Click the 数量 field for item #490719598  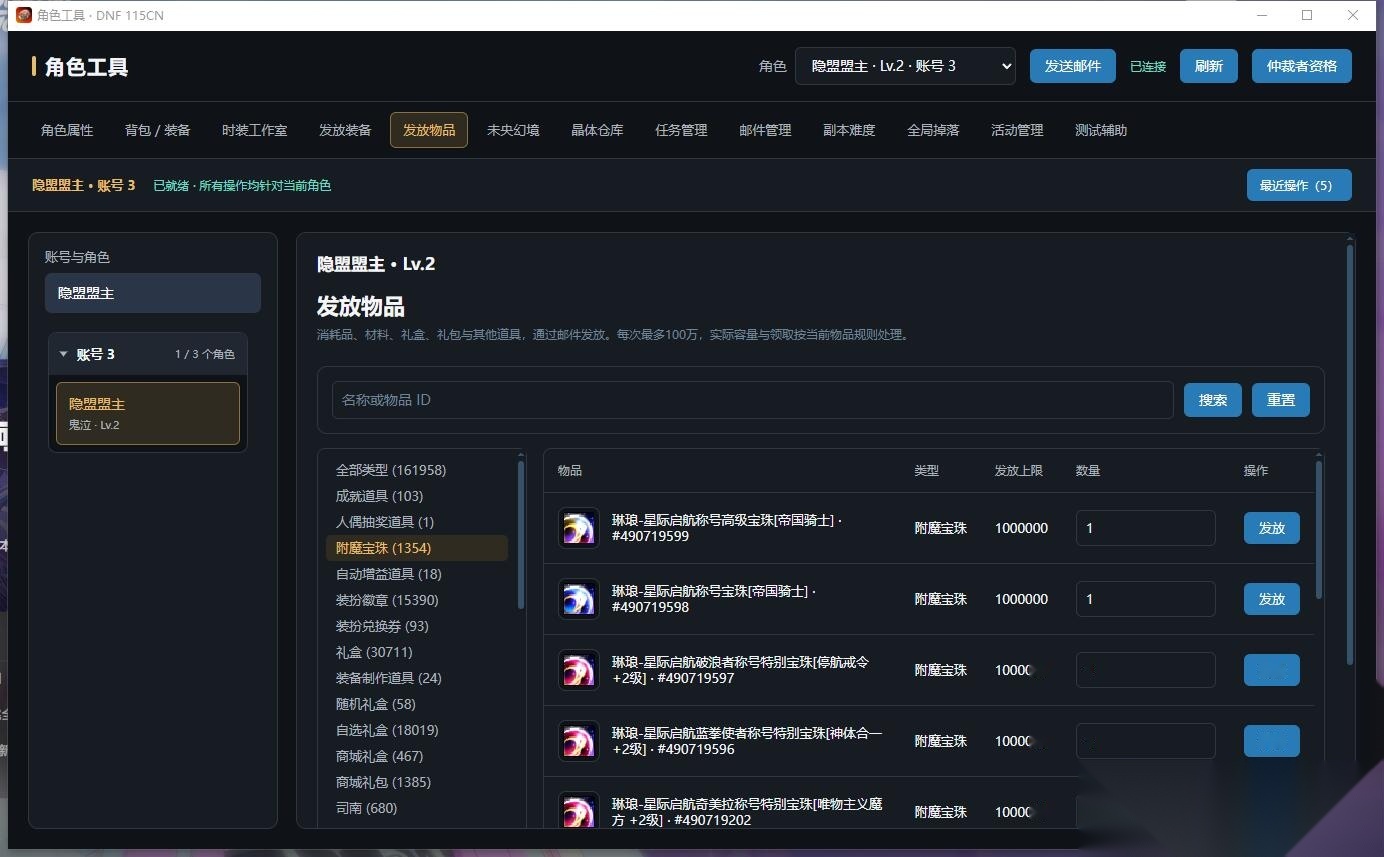[x=1146, y=599]
